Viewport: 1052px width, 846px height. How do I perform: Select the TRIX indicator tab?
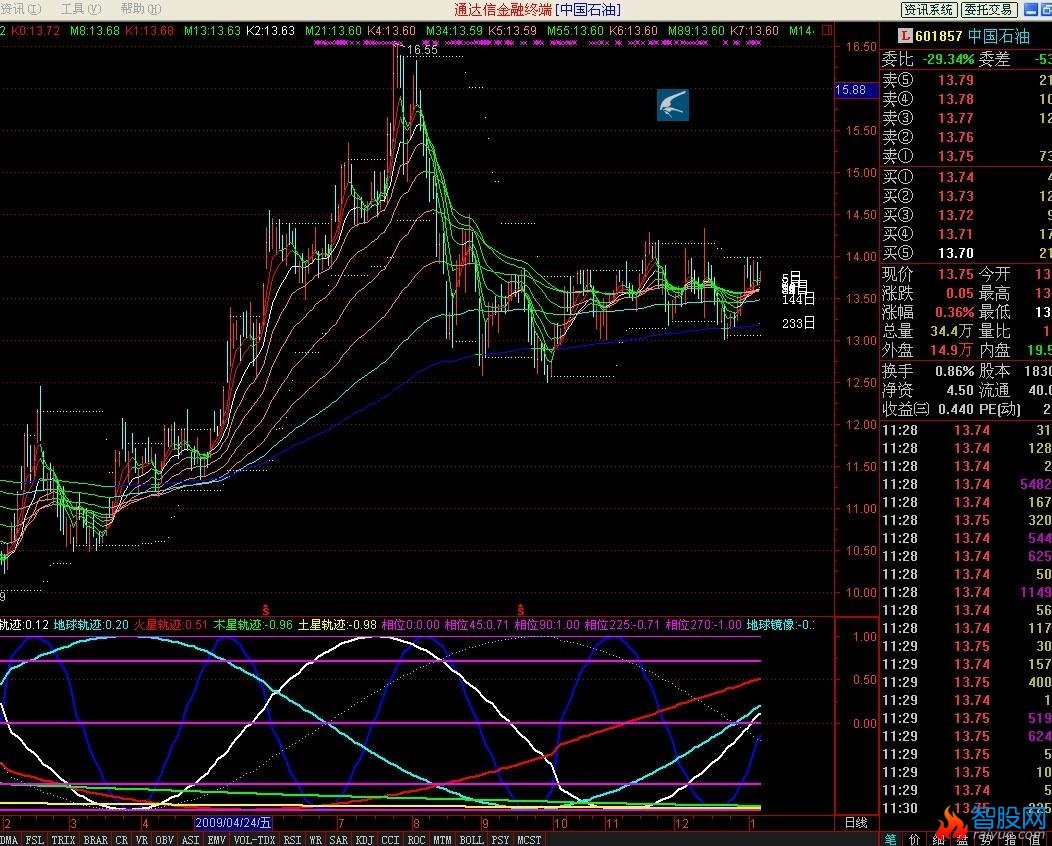tap(63, 839)
